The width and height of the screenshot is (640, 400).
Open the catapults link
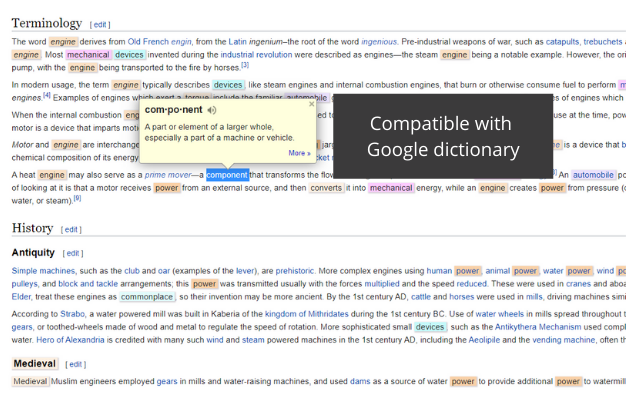tap(562, 42)
